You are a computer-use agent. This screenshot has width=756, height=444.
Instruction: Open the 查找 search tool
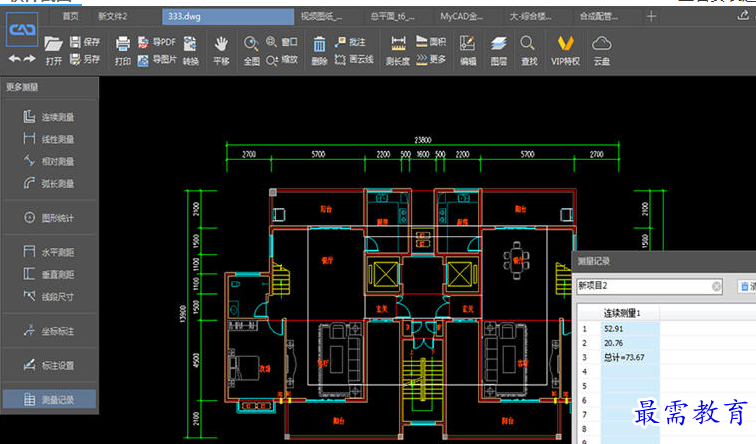(x=528, y=51)
